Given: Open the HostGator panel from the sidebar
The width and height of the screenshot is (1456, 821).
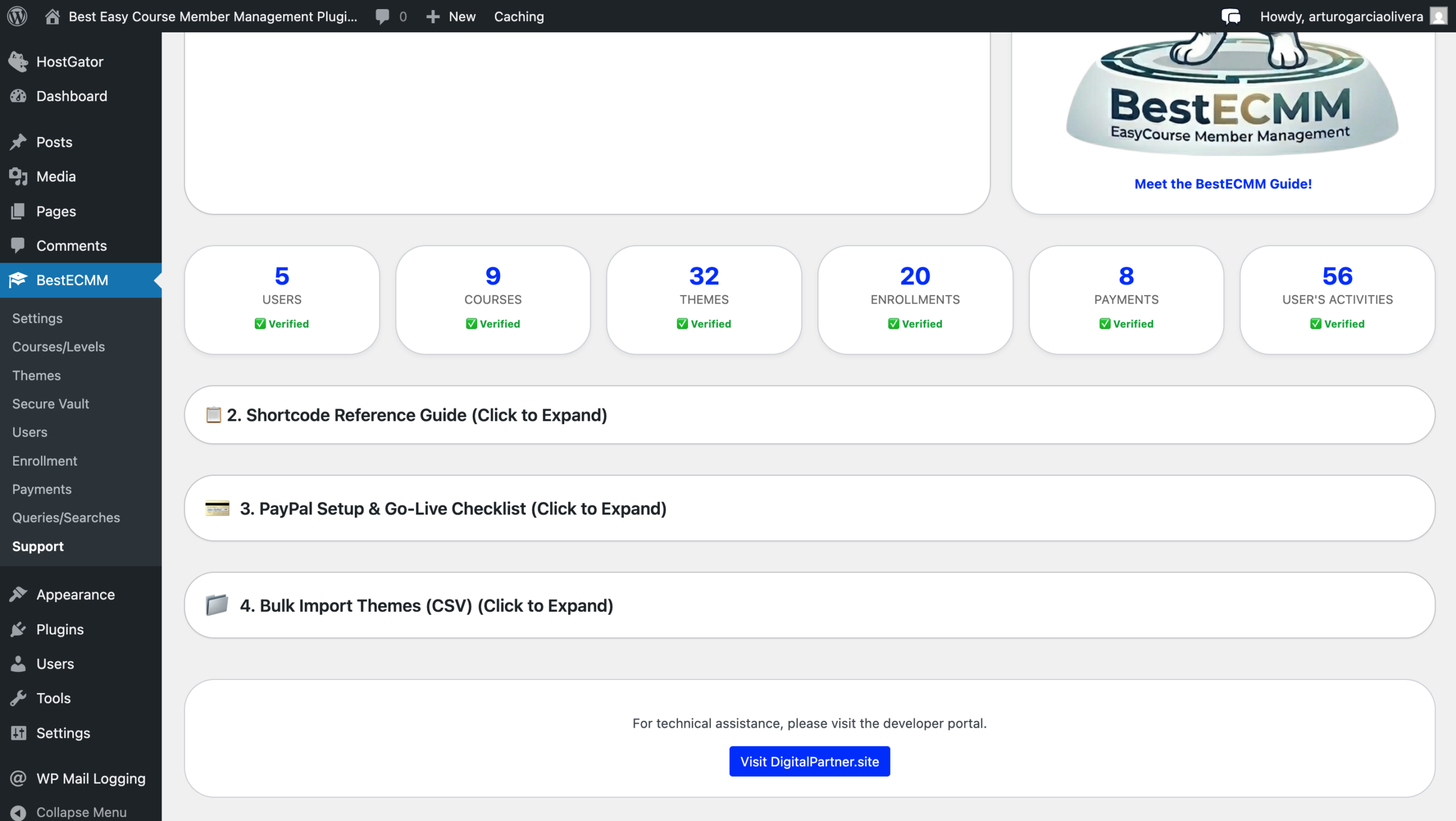Looking at the screenshot, I should click(x=18, y=61).
